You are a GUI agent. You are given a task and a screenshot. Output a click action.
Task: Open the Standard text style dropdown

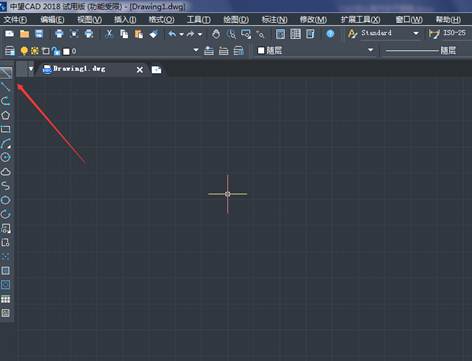pos(416,33)
